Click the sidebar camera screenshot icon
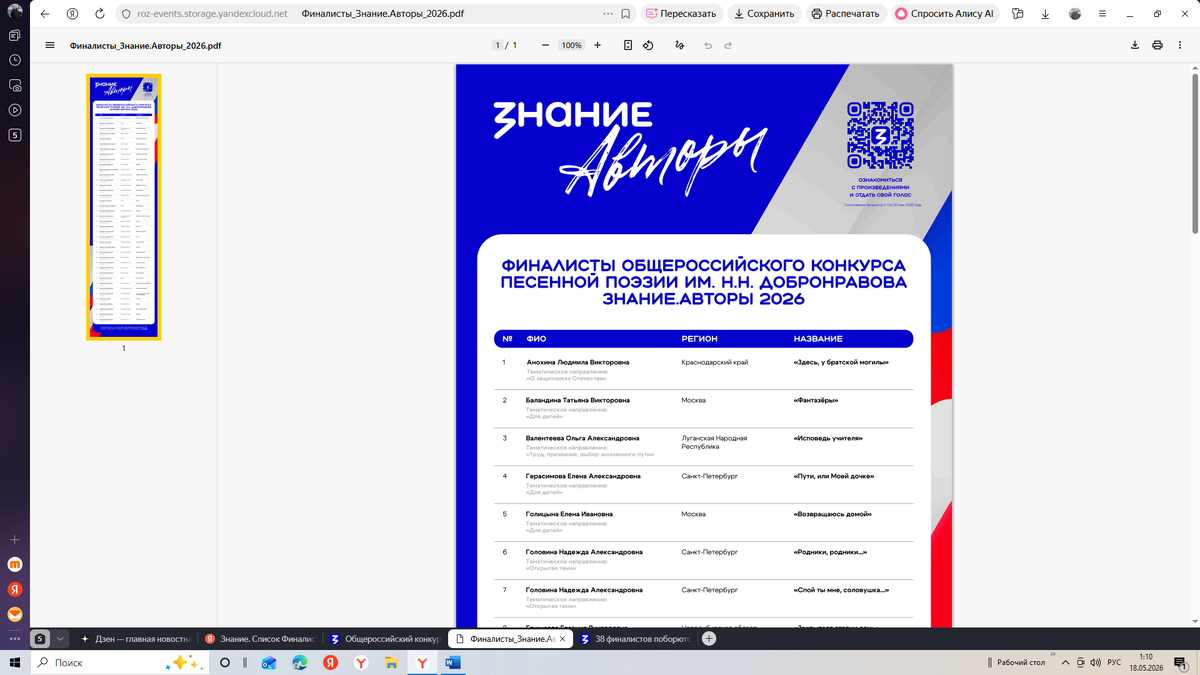Screen dimensions: 1200x675 15,85
